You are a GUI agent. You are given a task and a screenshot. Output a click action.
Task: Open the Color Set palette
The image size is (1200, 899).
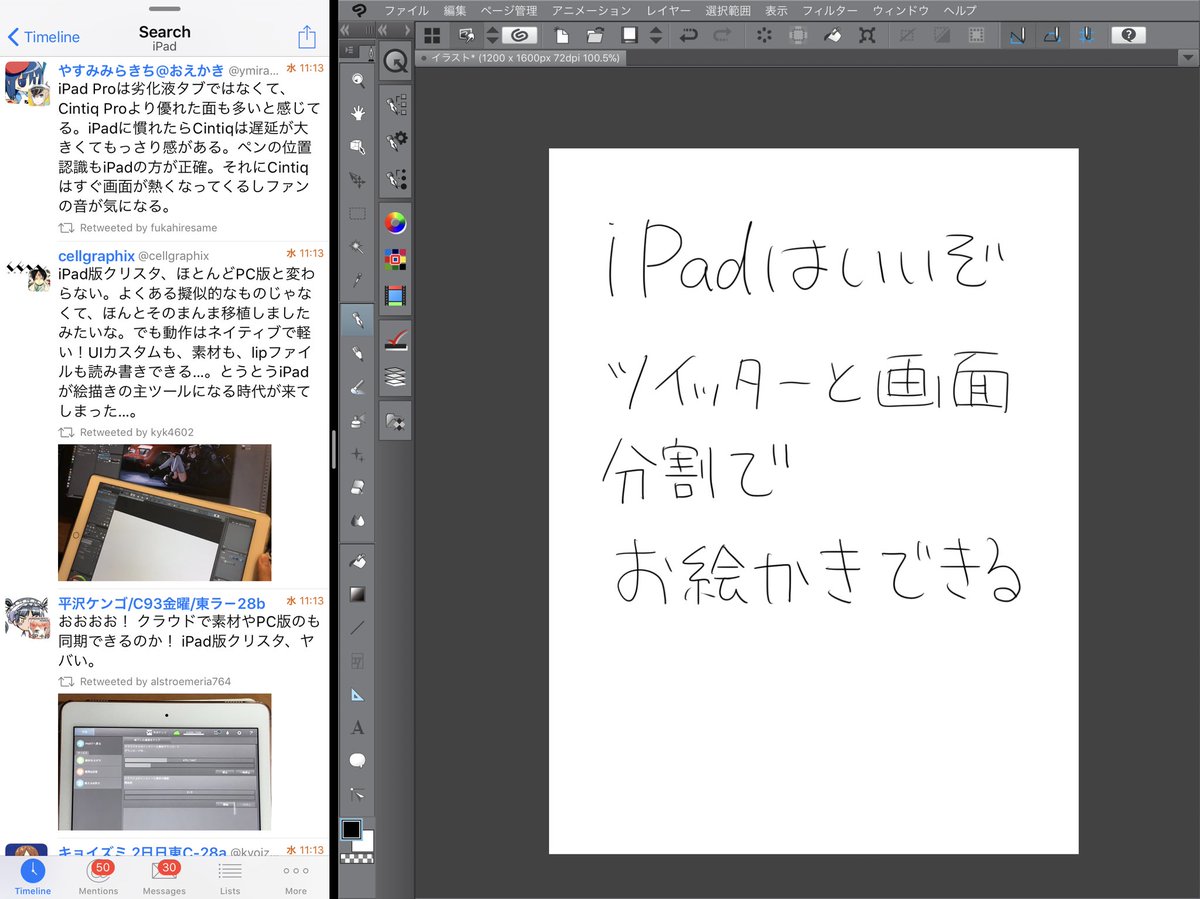[396, 259]
